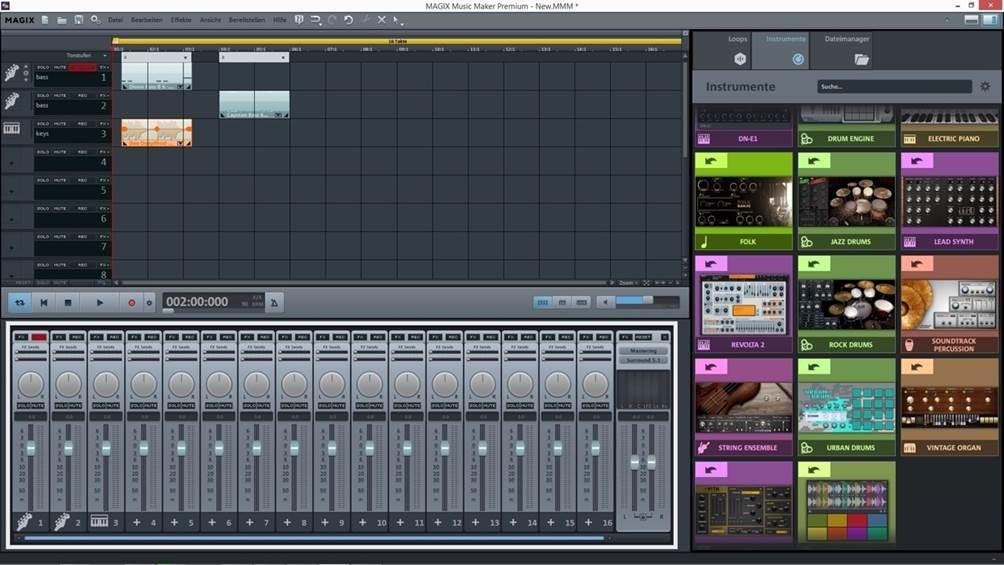Open project with folder toolbar icon
Viewport: 1004px width, 565px height.
(x=61, y=20)
